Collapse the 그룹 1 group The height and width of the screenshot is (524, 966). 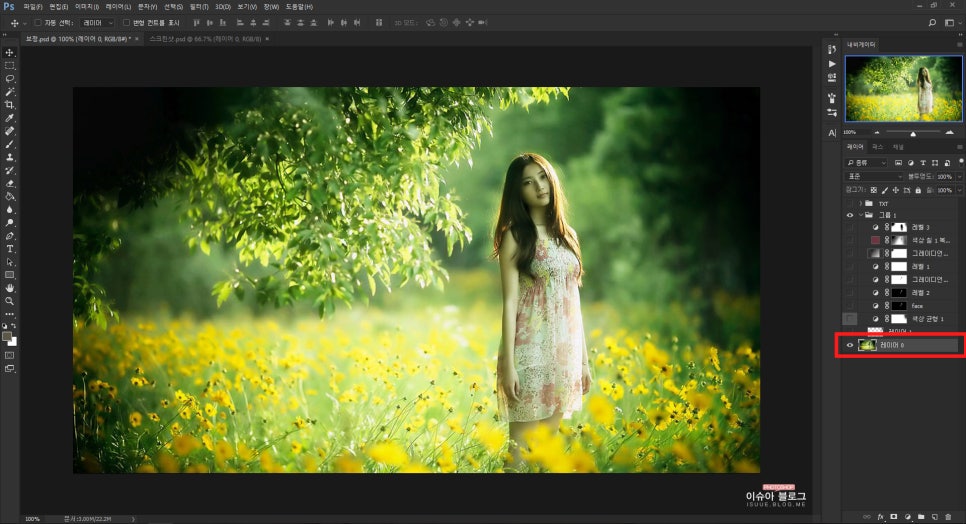(861, 215)
